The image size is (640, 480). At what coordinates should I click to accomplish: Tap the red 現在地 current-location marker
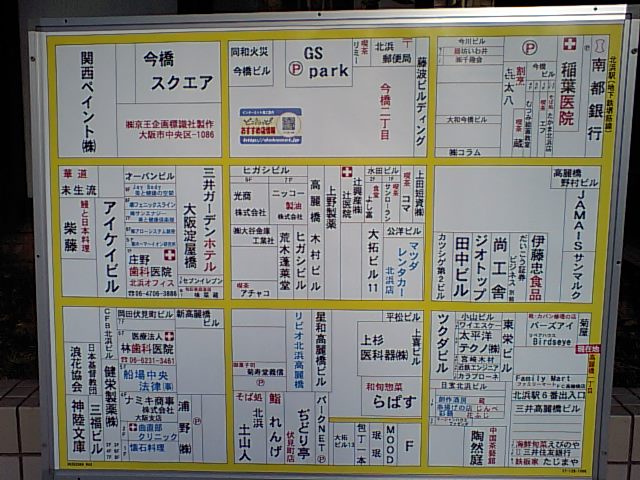[587, 349]
